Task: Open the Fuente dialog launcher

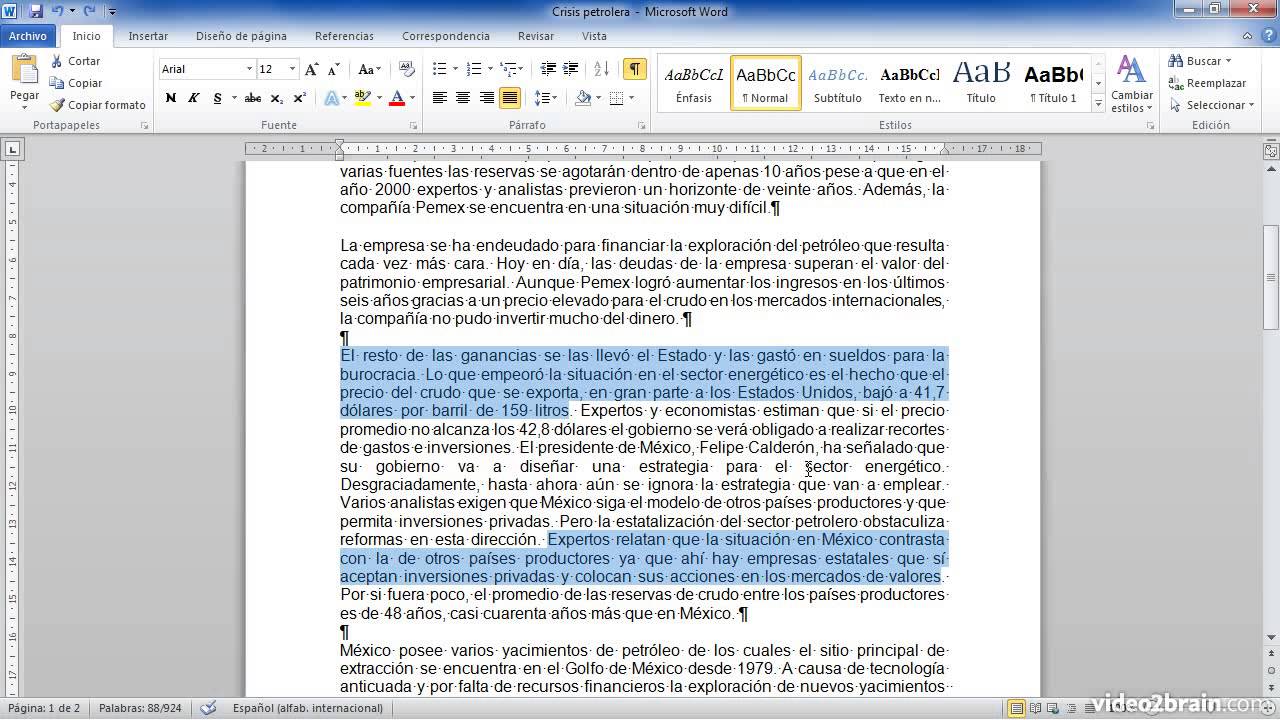Action: tap(413, 126)
